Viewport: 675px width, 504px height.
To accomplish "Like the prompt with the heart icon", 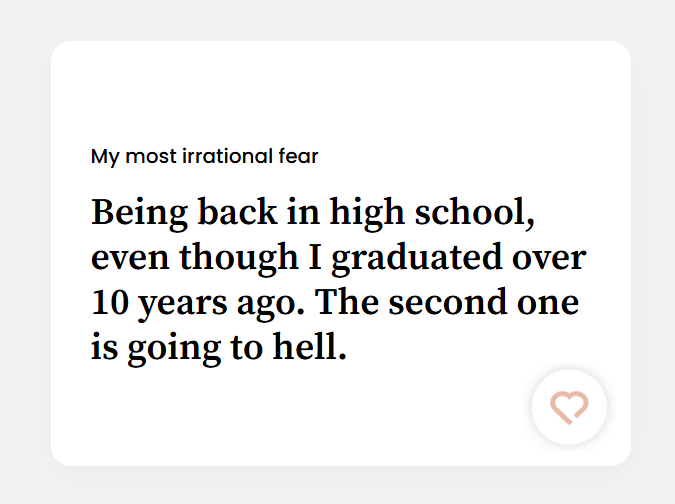I will point(569,407).
